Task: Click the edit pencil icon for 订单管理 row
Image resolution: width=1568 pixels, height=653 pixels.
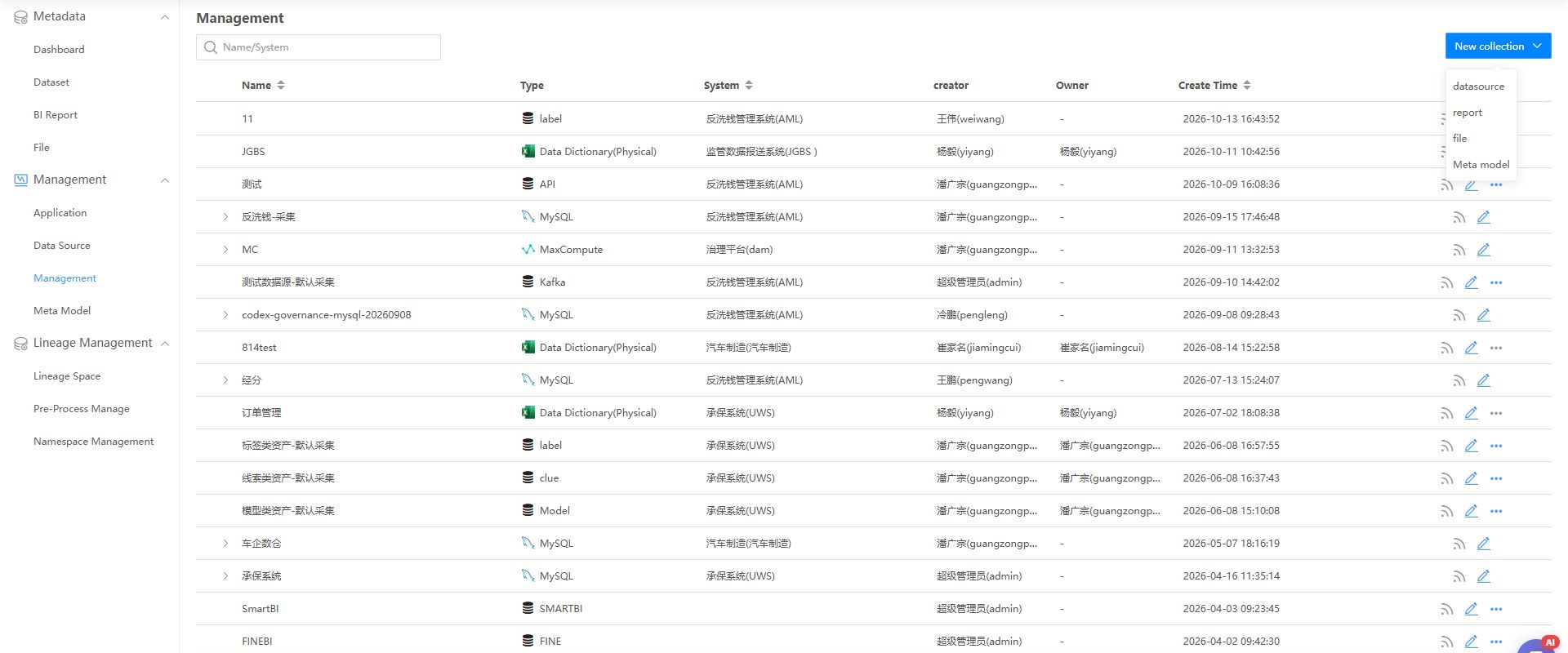Action: click(x=1472, y=413)
